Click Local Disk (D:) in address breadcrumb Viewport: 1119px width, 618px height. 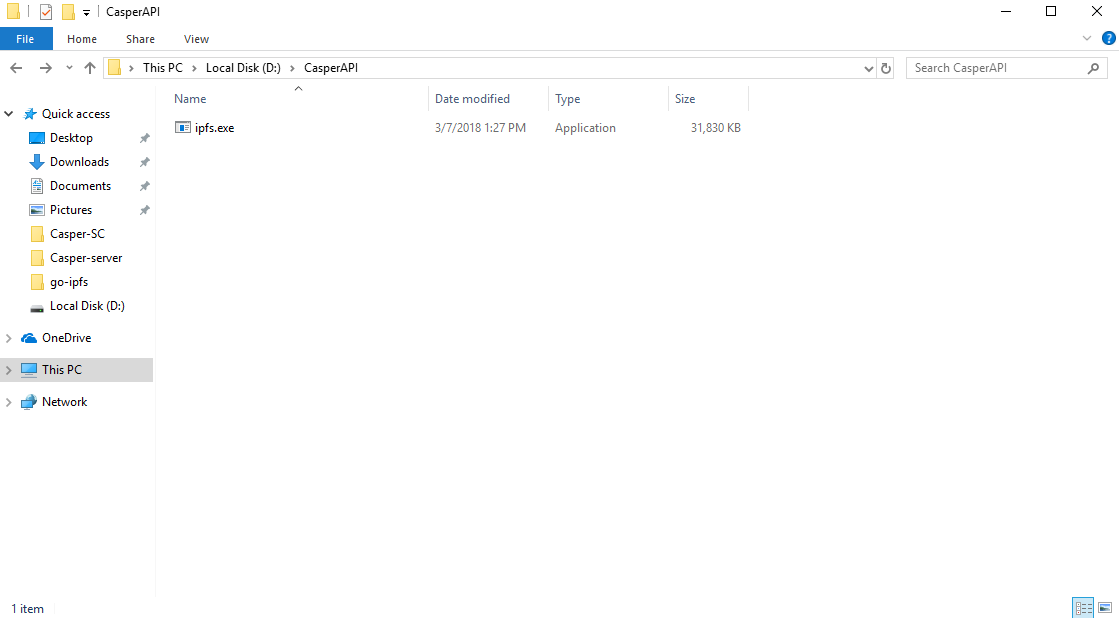point(243,68)
